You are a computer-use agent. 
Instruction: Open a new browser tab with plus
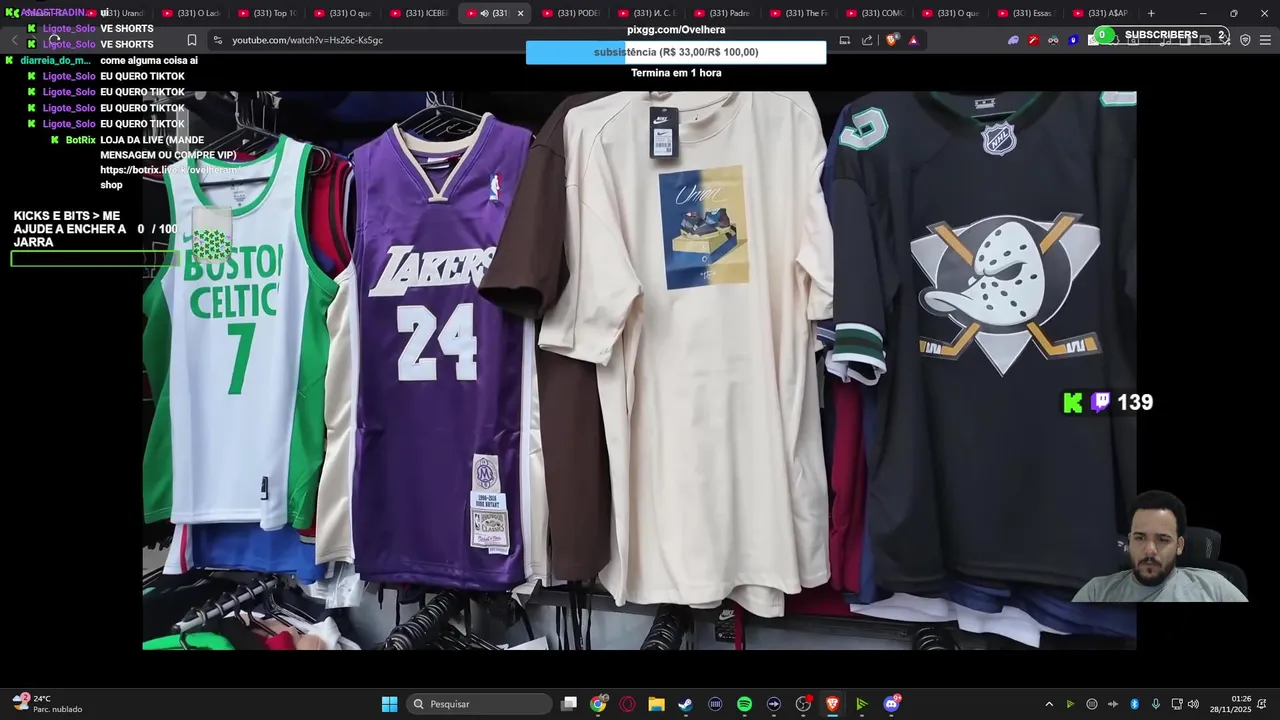pyautogui.click(x=1151, y=13)
